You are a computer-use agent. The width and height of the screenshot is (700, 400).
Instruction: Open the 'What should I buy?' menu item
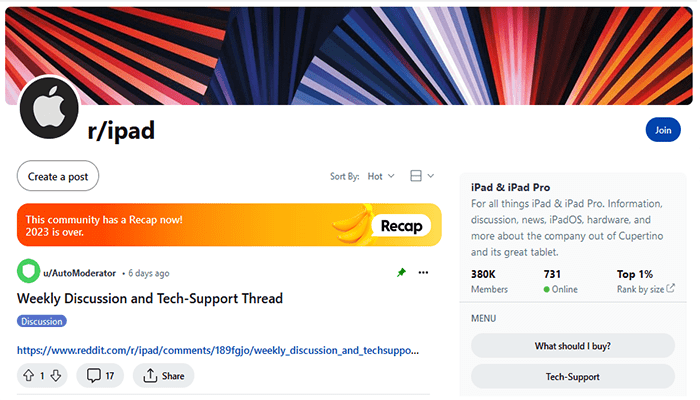click(572, 346)
